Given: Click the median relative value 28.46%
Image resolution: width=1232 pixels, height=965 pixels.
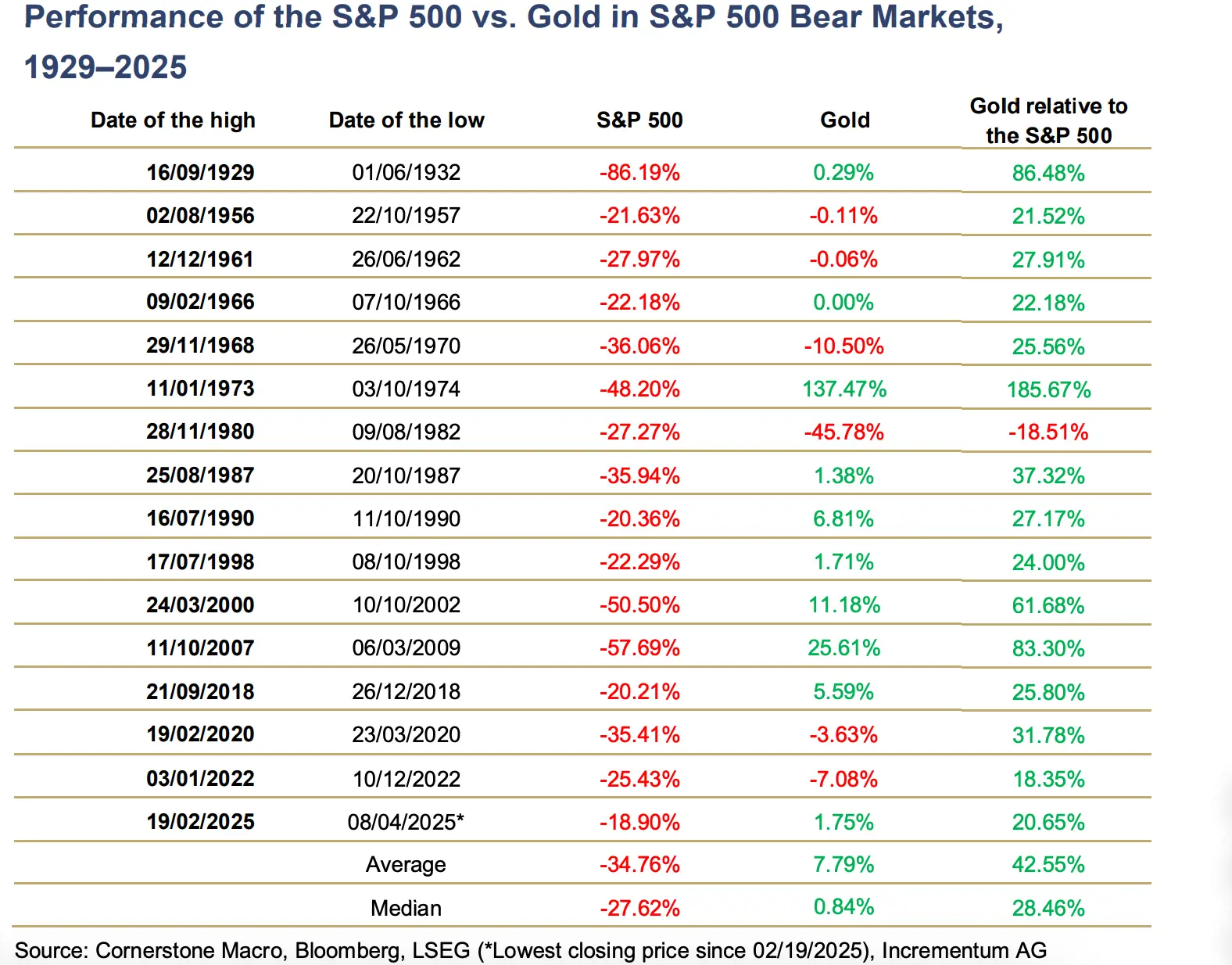Looking at the screenshot, I should click(1048, 908).
